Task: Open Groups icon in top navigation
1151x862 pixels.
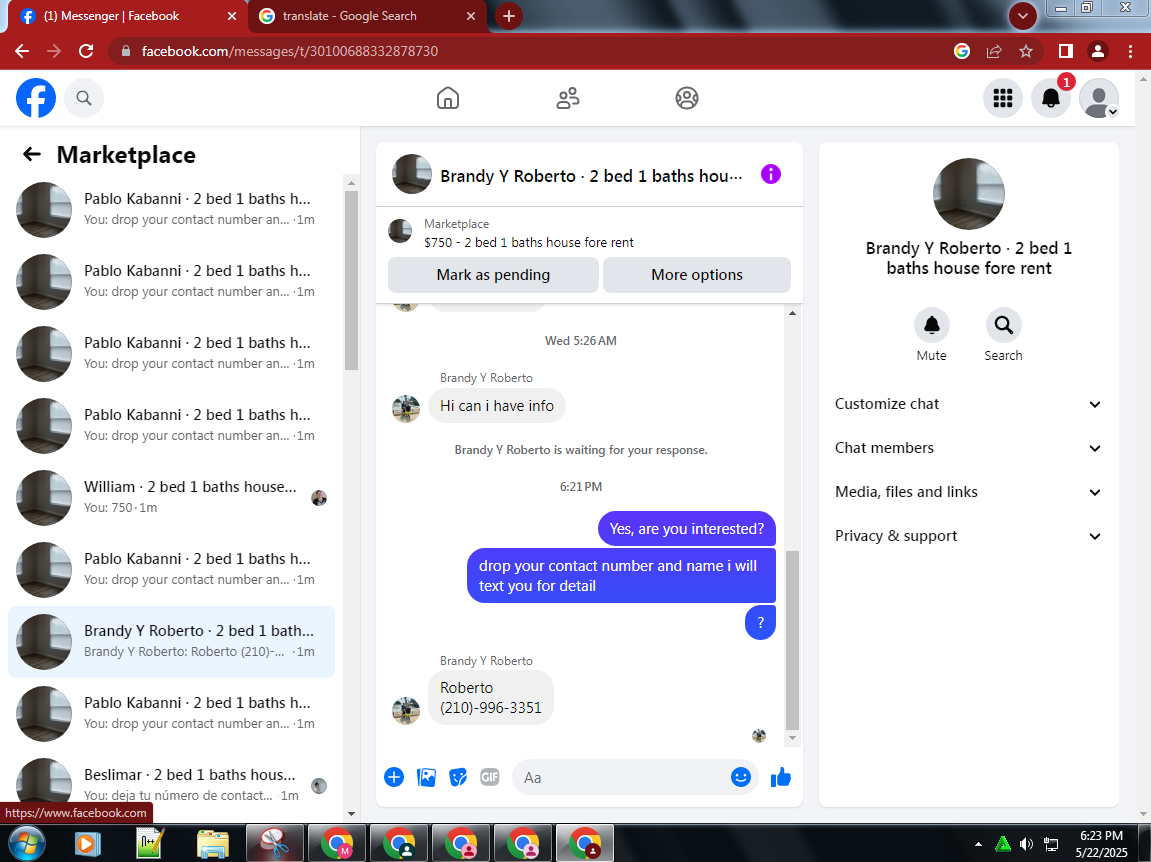Action: tap(687, 98)
